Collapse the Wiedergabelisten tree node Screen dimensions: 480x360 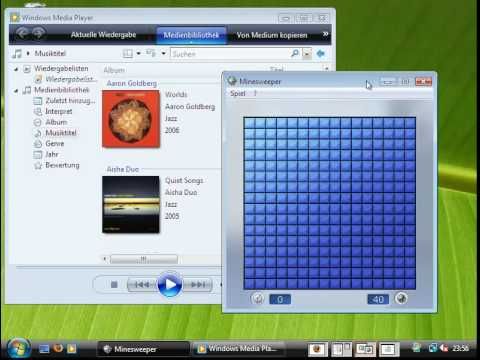(x=16, y=69)
